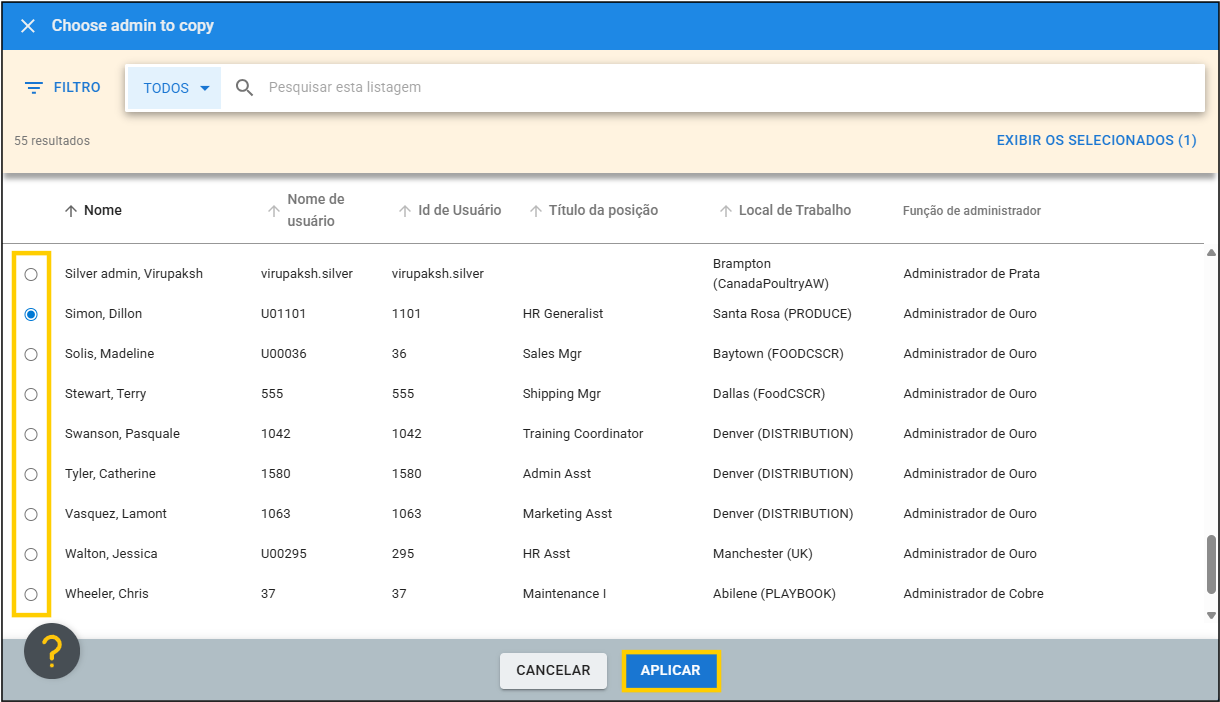Click the name Walton, Jessica
This screenshot has width=1220, height=702.
[111, 554]
